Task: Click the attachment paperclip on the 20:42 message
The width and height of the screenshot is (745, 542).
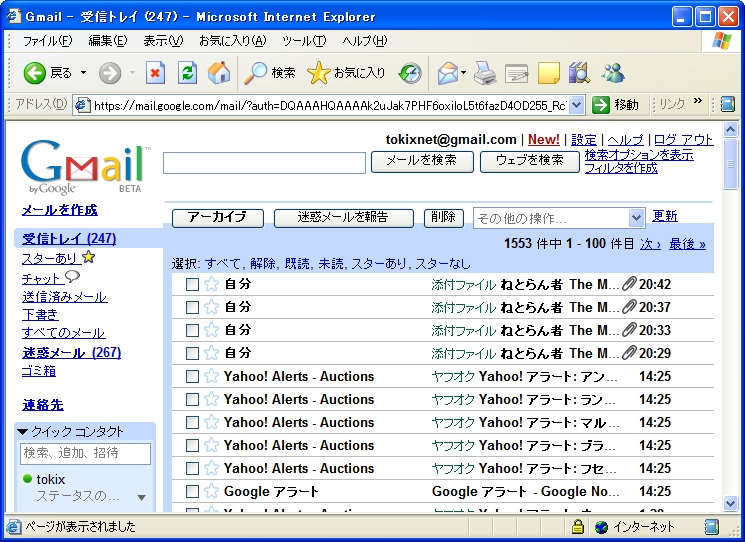Action: tap(629, 284)
